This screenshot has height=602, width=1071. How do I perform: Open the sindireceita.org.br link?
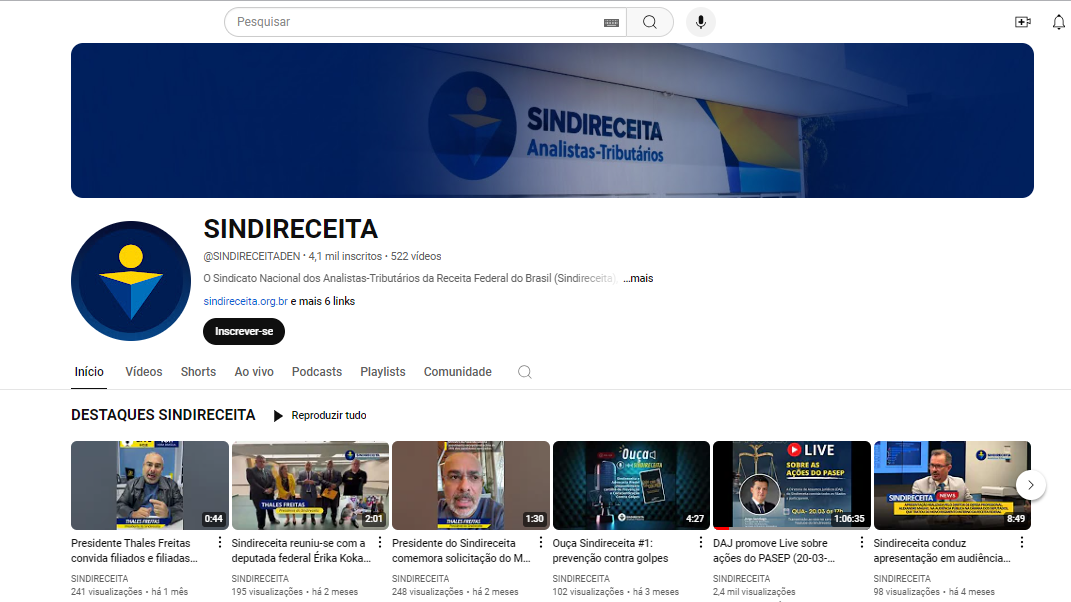(245, 301)
